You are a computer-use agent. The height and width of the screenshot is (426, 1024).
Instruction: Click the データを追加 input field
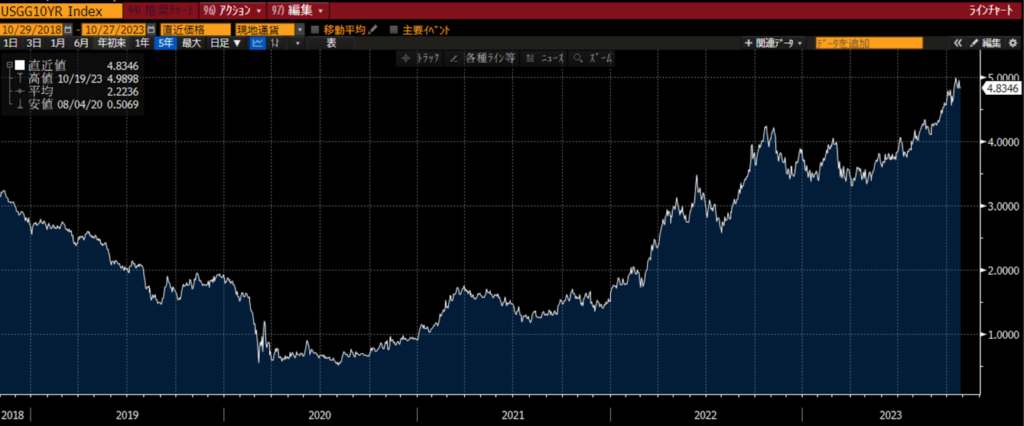coord(867,44)
